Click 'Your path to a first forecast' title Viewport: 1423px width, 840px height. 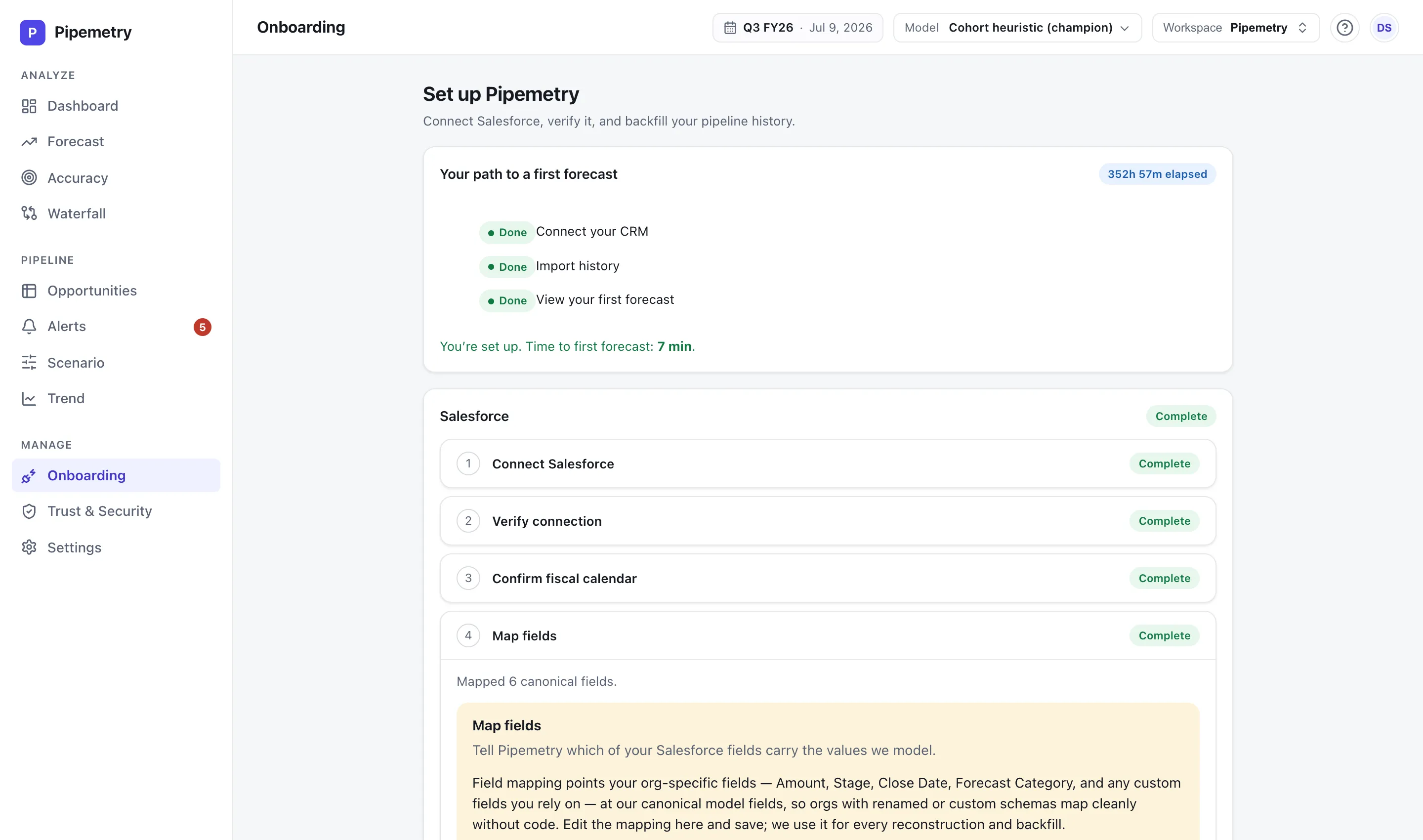(x=528, y=174)
